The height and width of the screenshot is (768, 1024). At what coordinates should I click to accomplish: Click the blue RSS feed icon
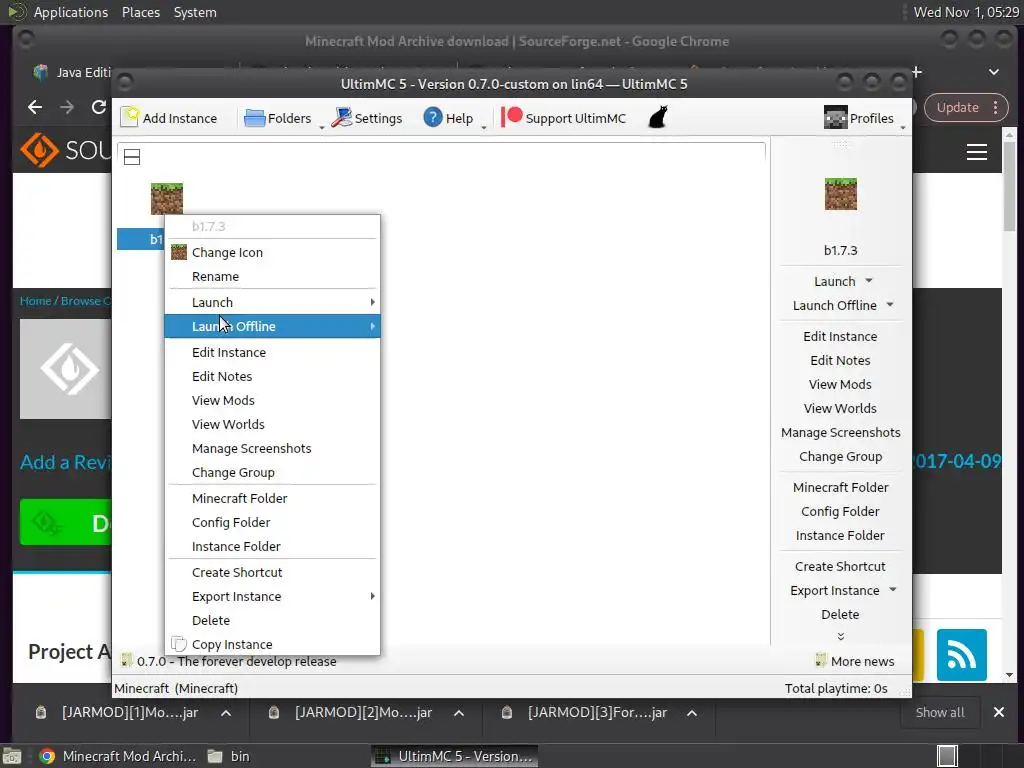tap(961, 655)
